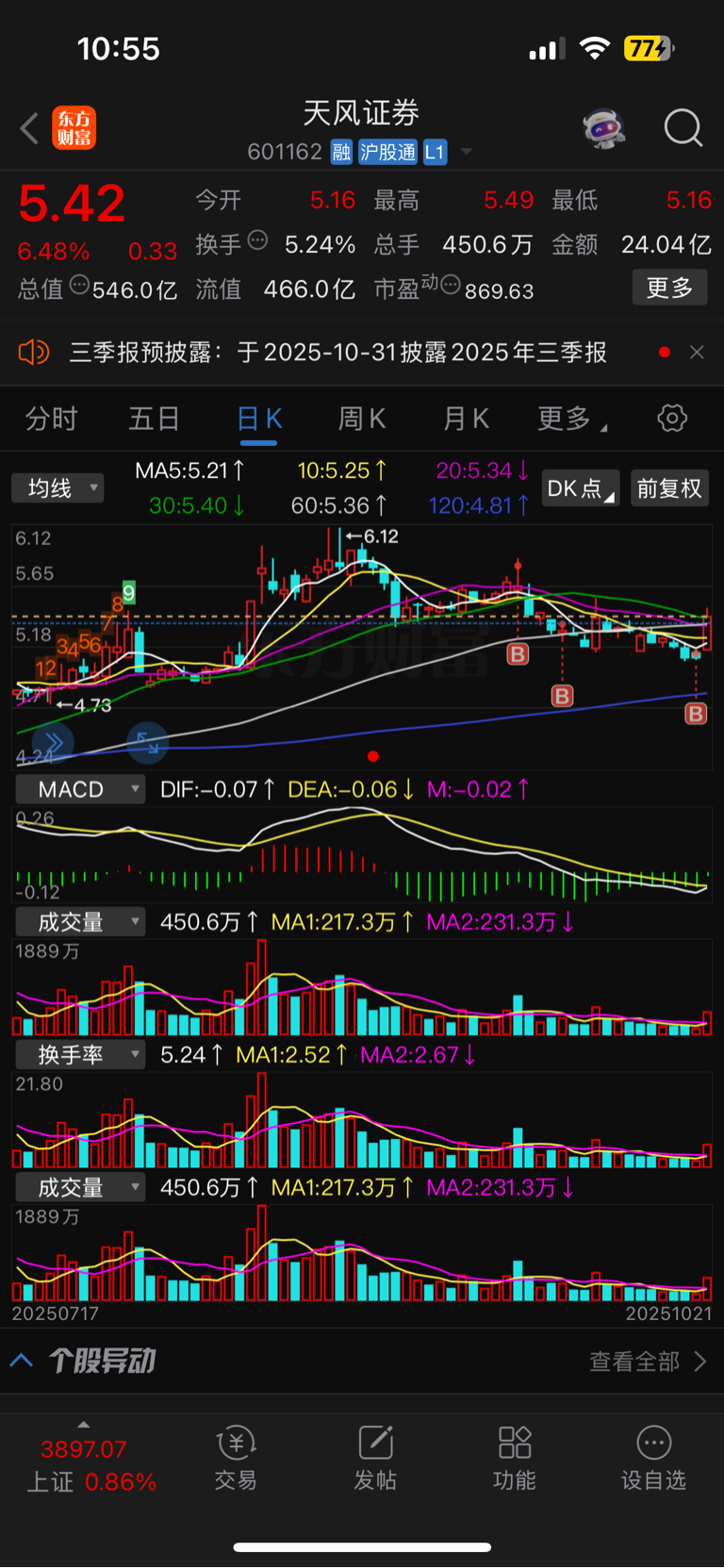Tap the DIF:-0.07 value
This screenshot has height=1568, width=724.
(218, 789)
